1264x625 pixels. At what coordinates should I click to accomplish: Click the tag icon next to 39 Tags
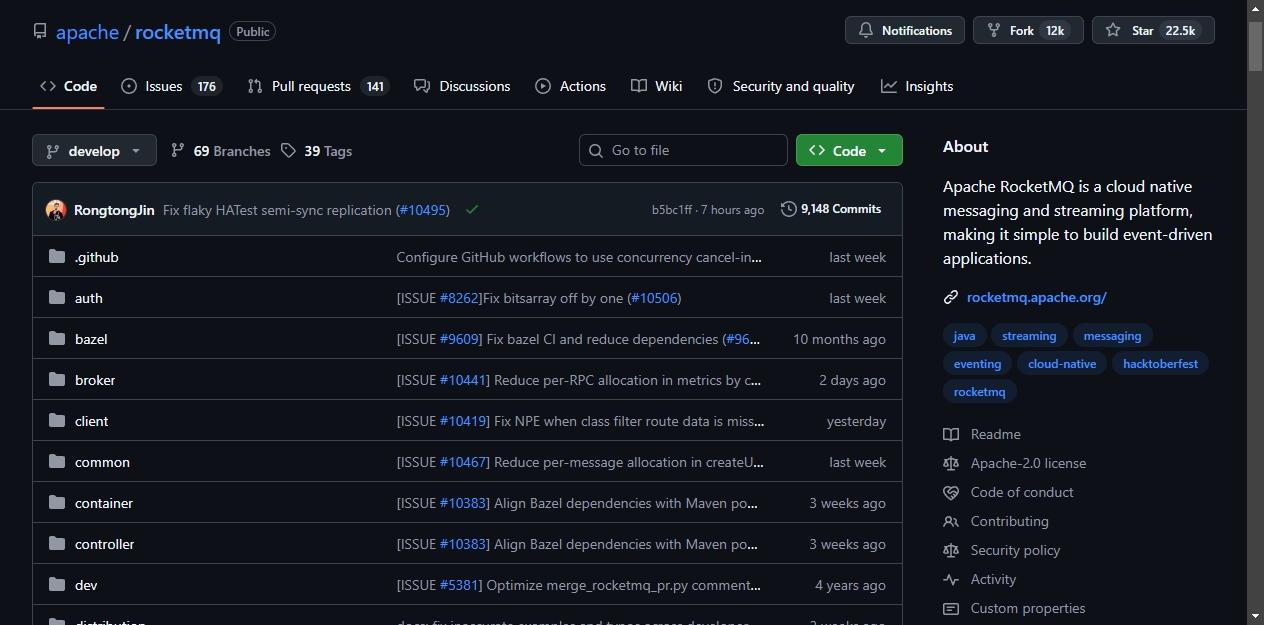289,150
